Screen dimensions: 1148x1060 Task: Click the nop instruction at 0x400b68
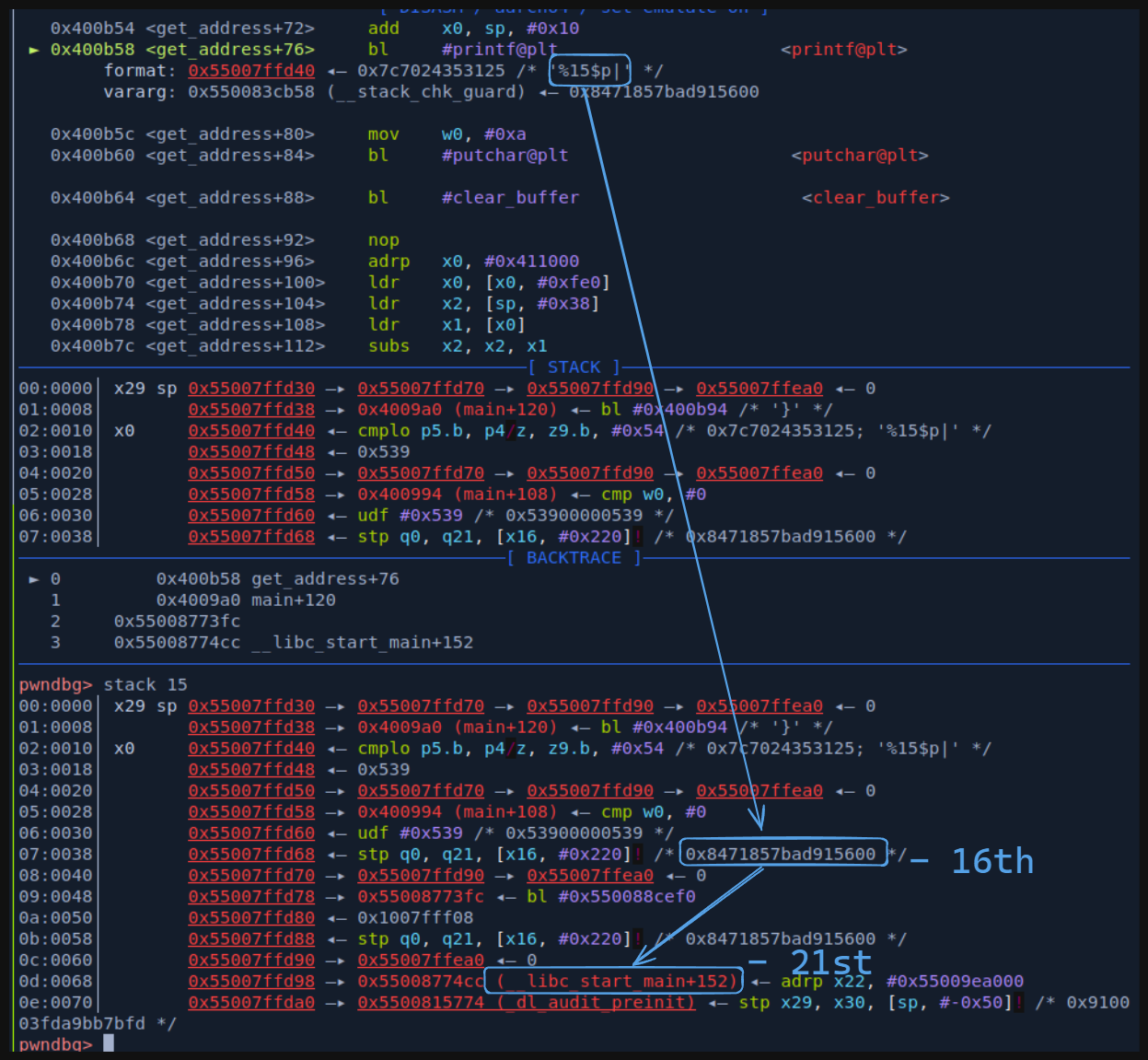click(x=383, y=240)
